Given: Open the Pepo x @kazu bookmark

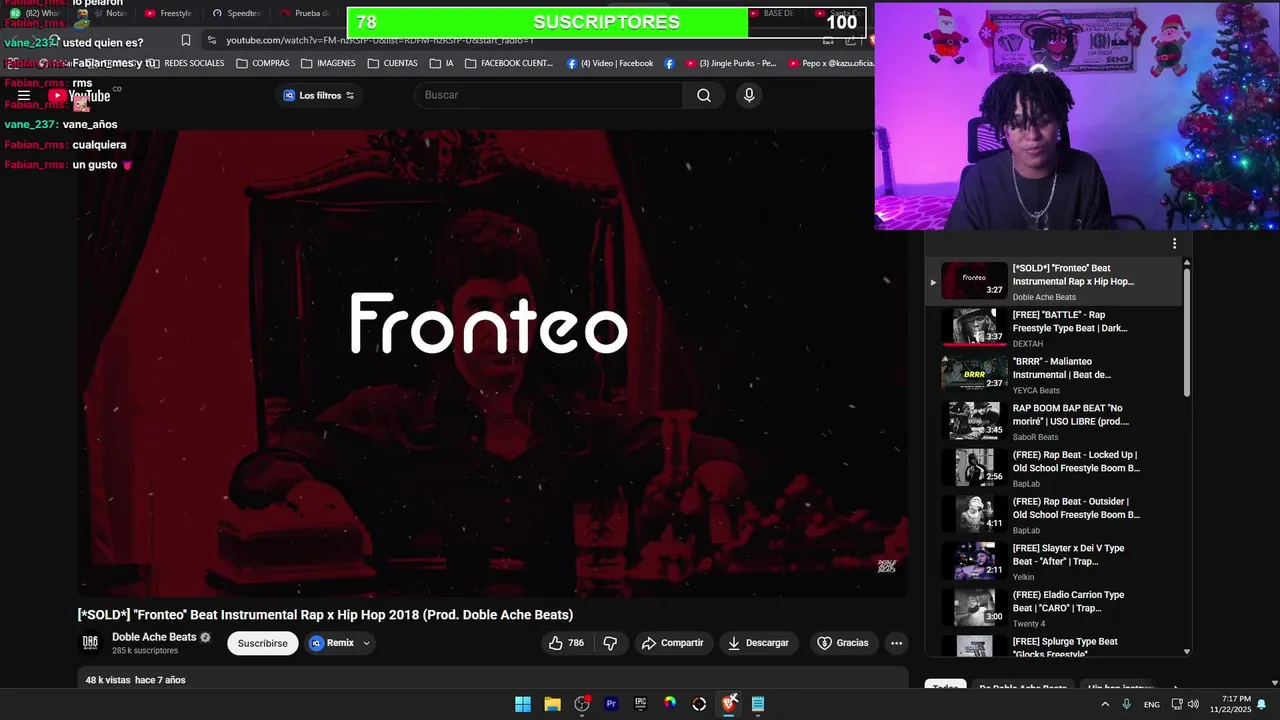Looking at the screenshot, I should click(x=831, y=63).
